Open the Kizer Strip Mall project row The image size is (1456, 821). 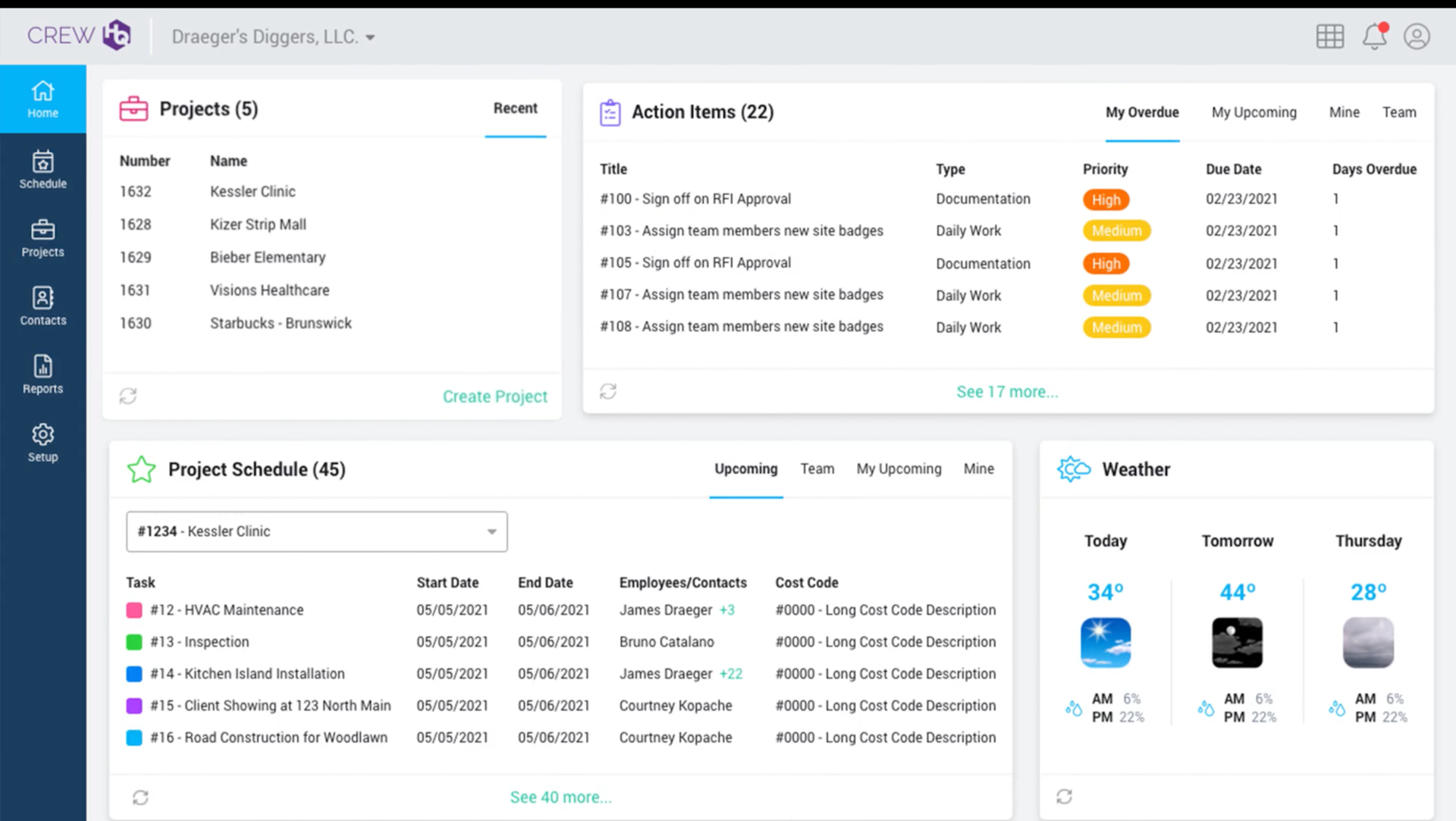coord(258,224)
